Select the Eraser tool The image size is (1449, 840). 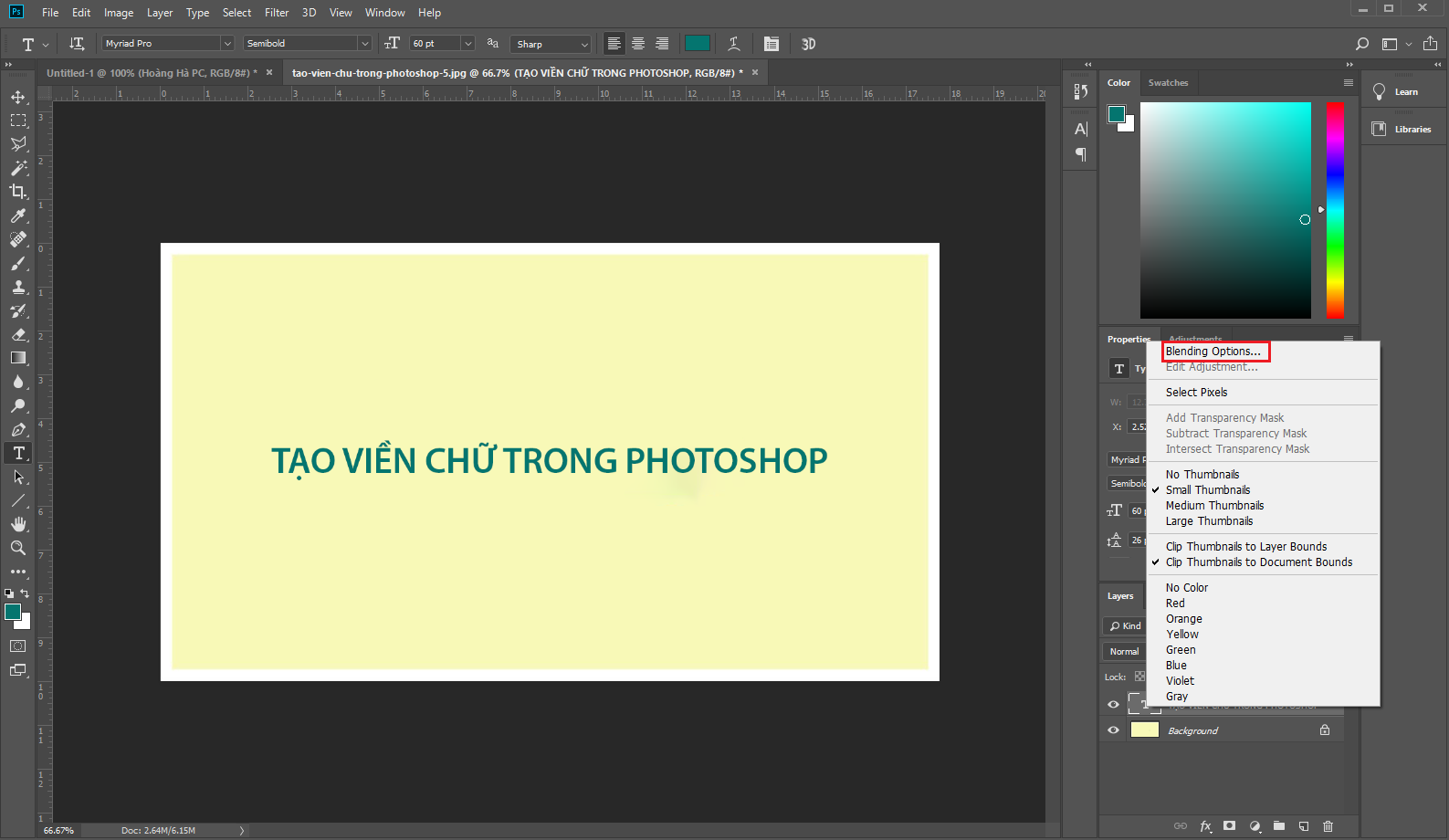point(18,334)
